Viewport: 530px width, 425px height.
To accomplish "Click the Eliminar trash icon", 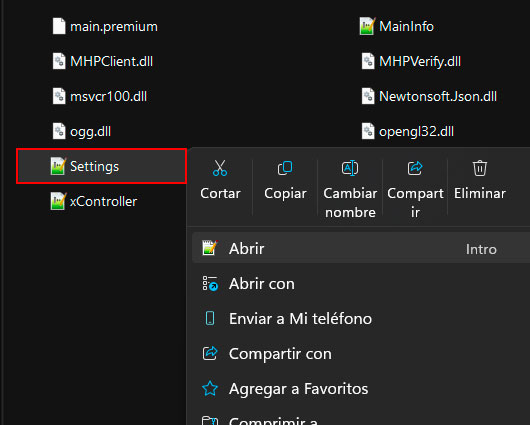I will pyautogui.click(x=480, y=168).
